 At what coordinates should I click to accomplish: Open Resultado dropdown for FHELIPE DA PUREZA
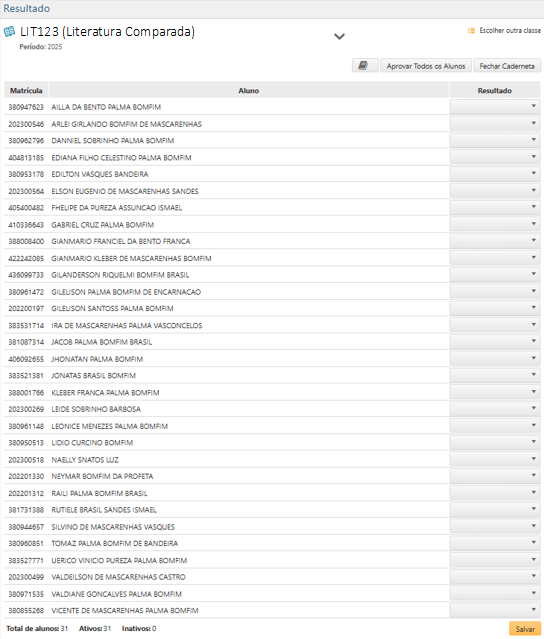coord(495,207)
